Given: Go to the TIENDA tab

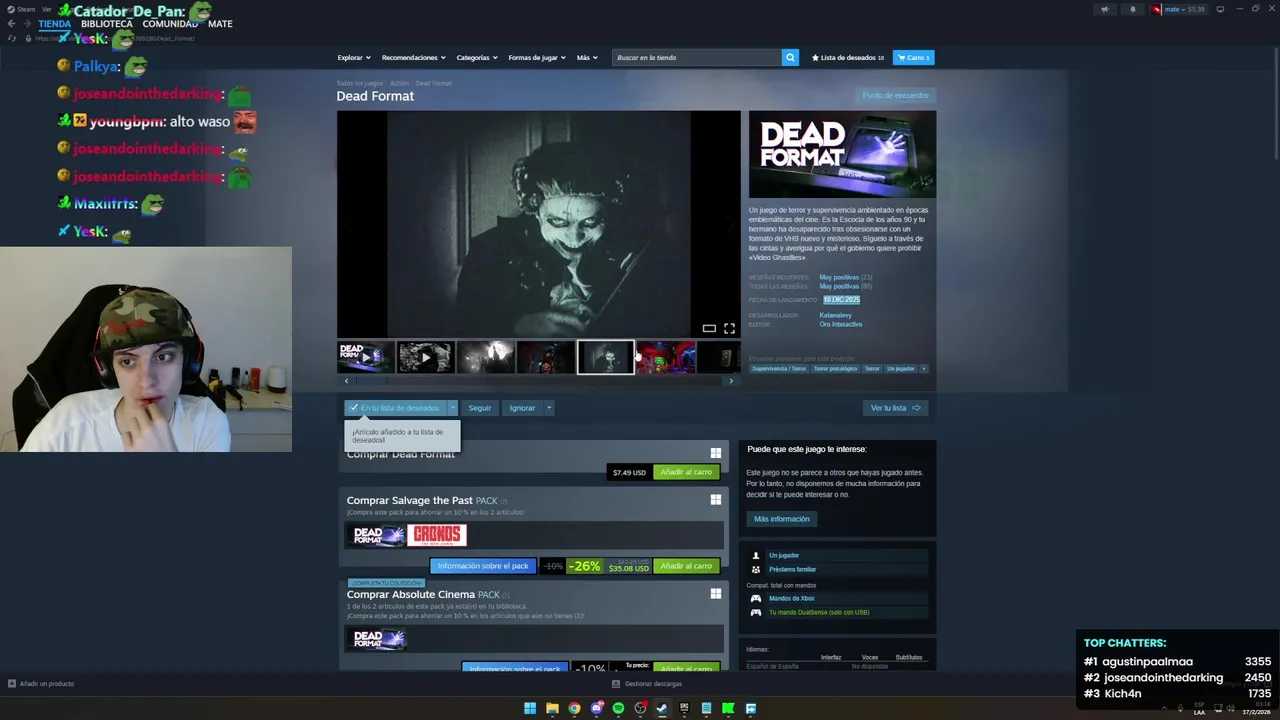Looking at the screenshot, I should pos(55,23).
